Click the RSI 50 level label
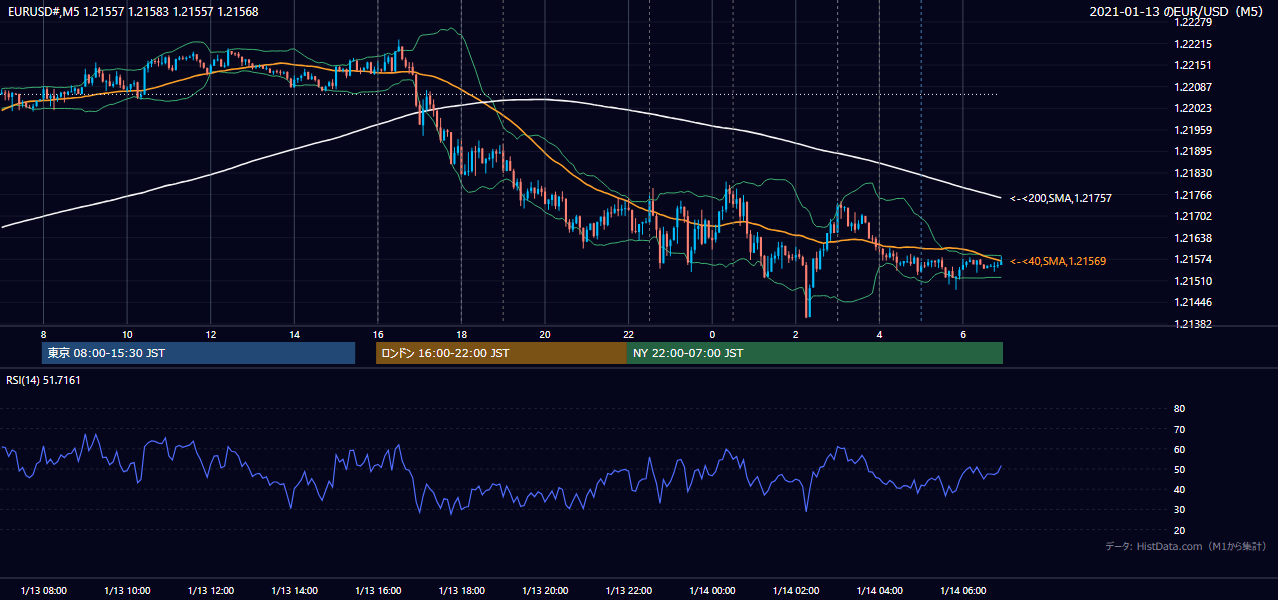 pyautogui.click(x=1179, y=470)
